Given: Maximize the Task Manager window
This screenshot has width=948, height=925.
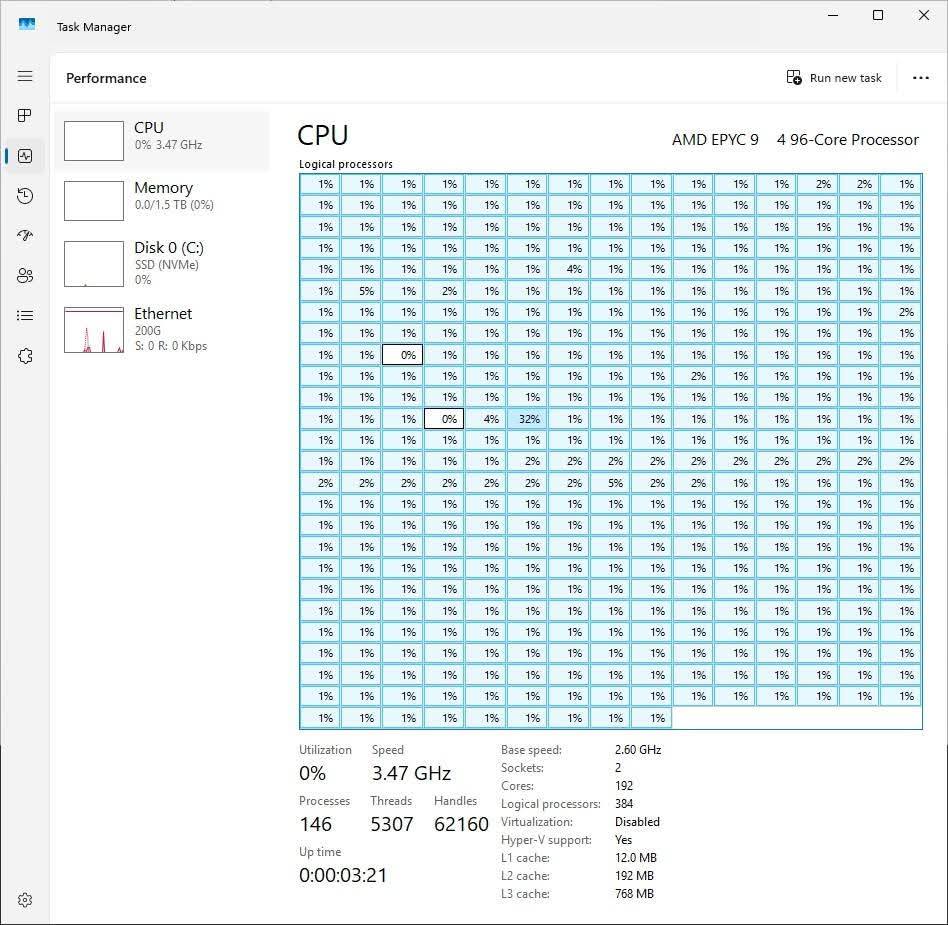Looking at the screenshot, I should tap(878, 15).
